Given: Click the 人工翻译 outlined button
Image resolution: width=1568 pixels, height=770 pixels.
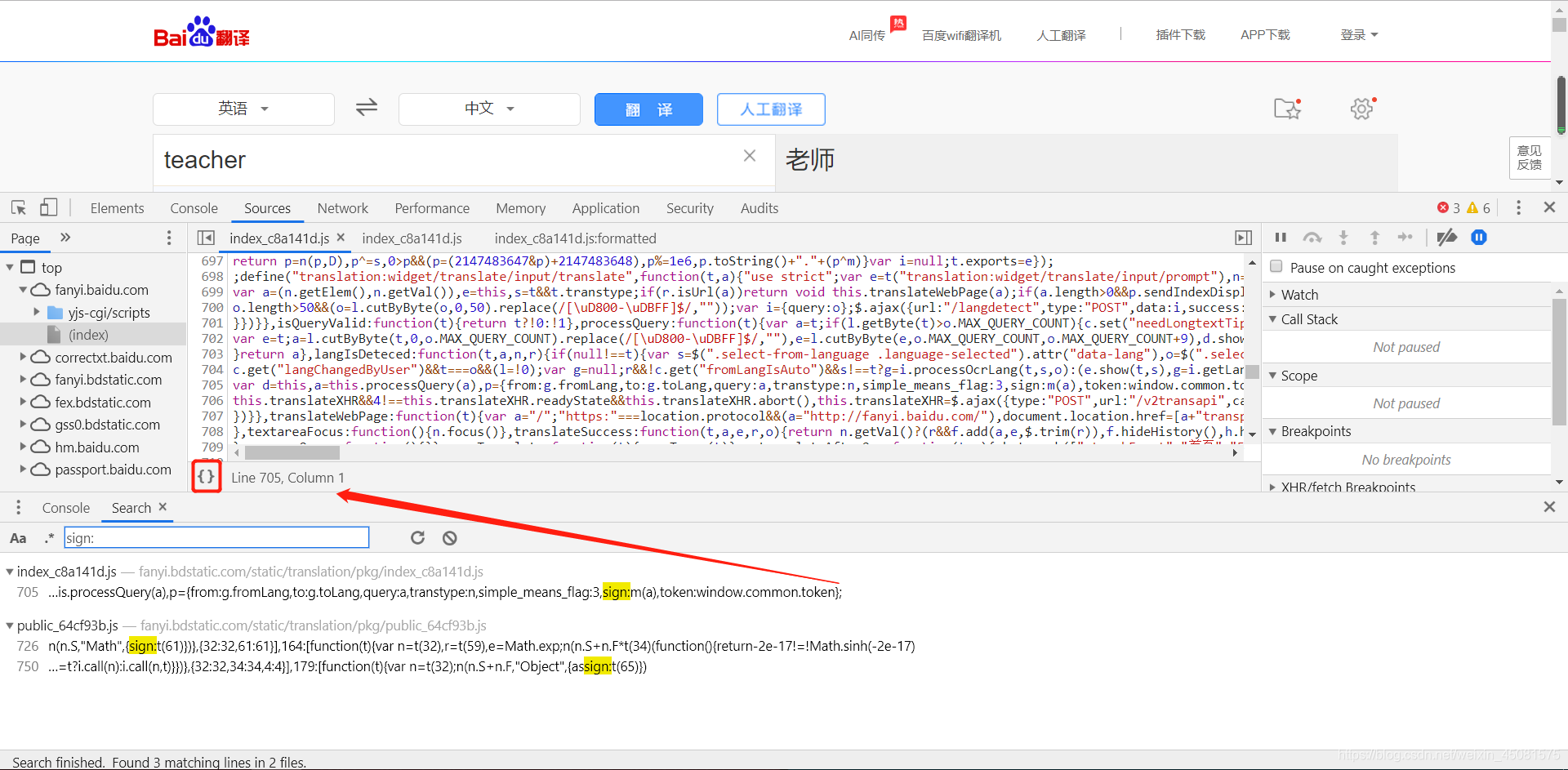Looking at the screenshot, I should coord(771,109).
